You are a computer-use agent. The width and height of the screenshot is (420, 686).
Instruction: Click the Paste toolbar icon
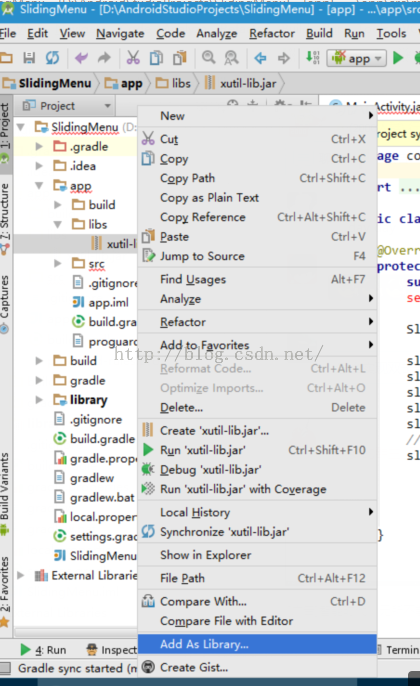tap(179, 57)
